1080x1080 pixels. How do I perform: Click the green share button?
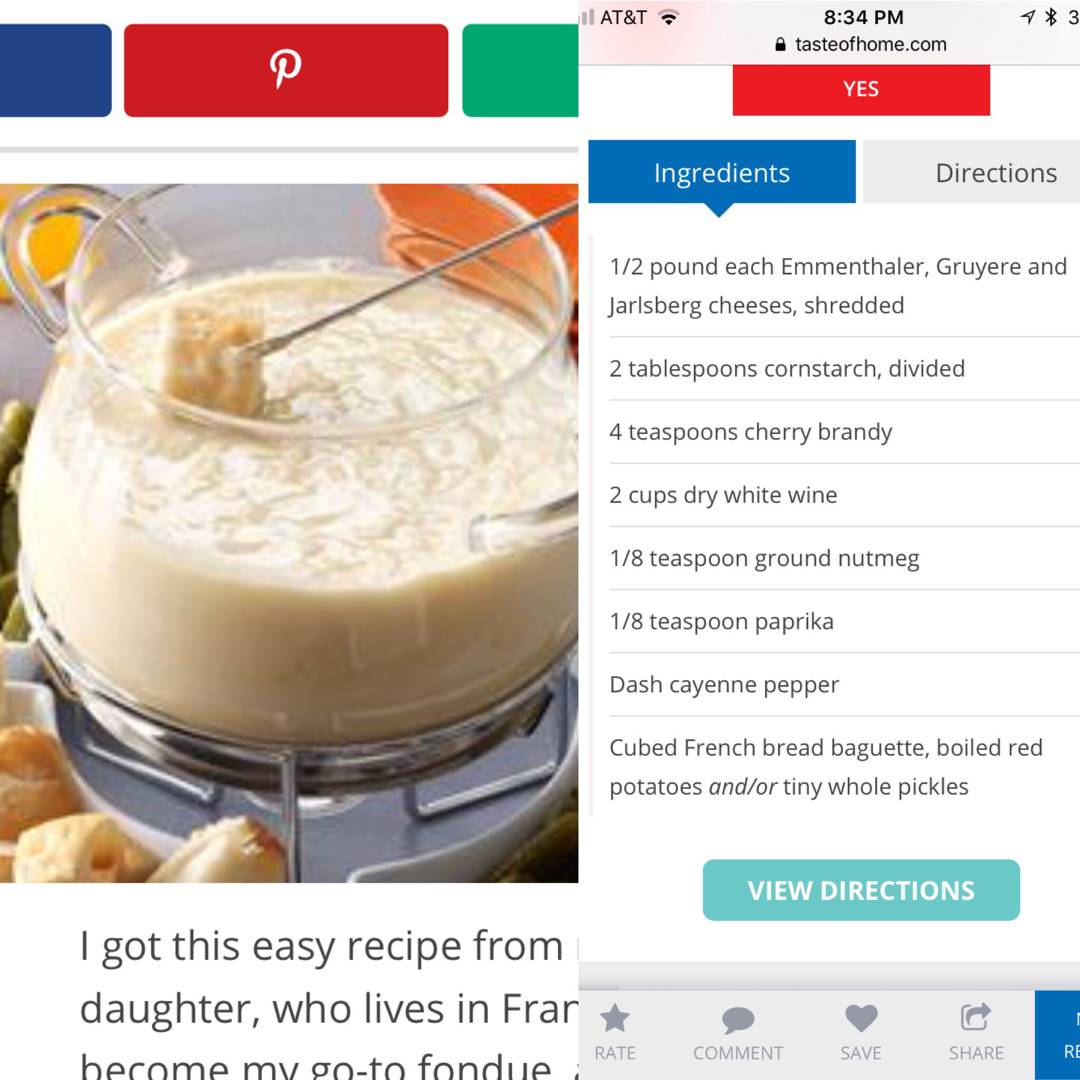tap(520, 70)
